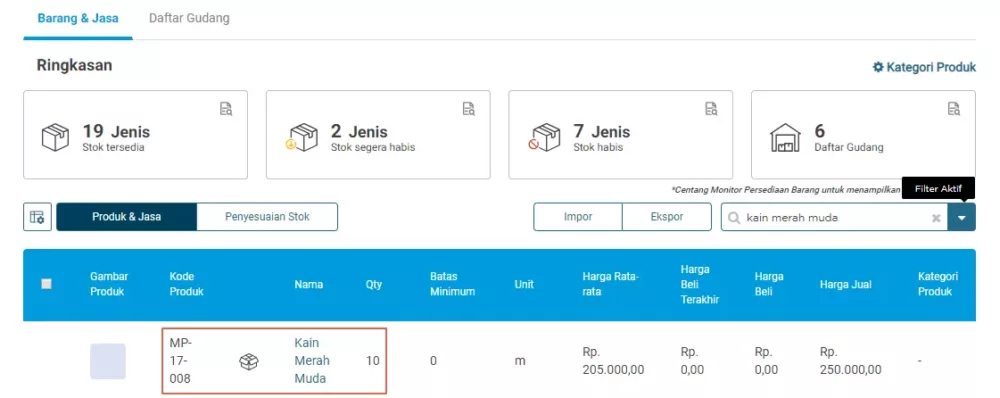Click the magnifier icon in search field
This screenshot has width=1000, height=398.
point(734,217)
